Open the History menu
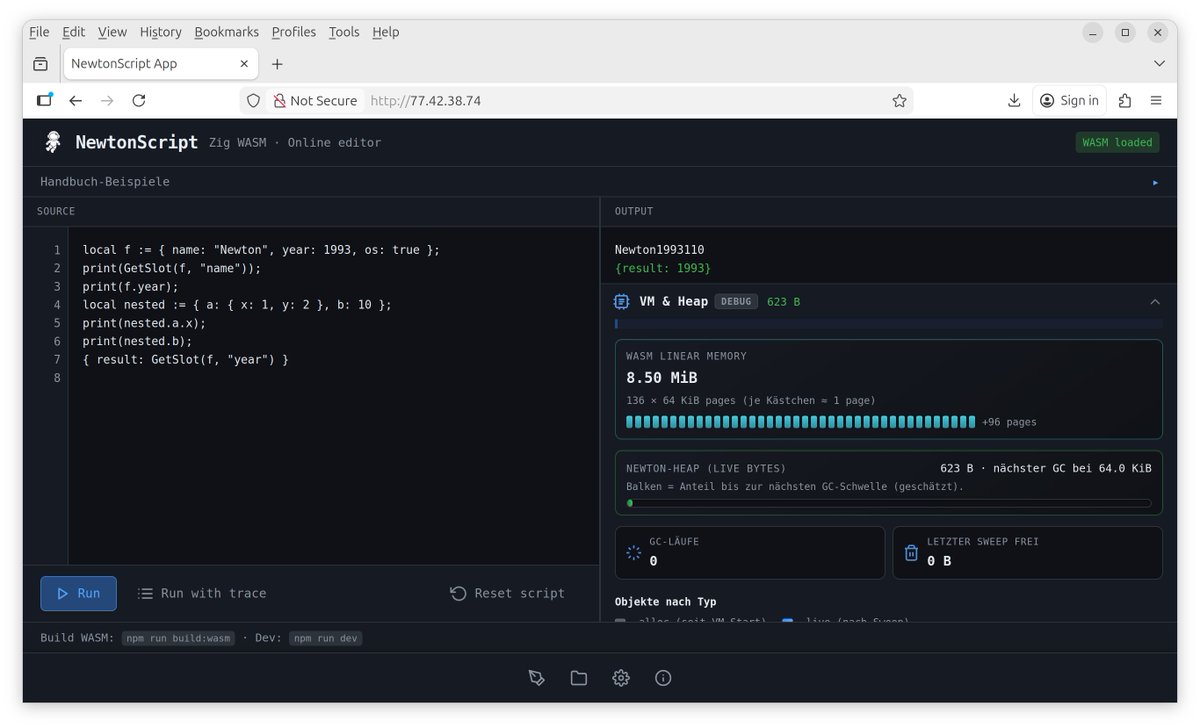 click(x=160, y=32)
